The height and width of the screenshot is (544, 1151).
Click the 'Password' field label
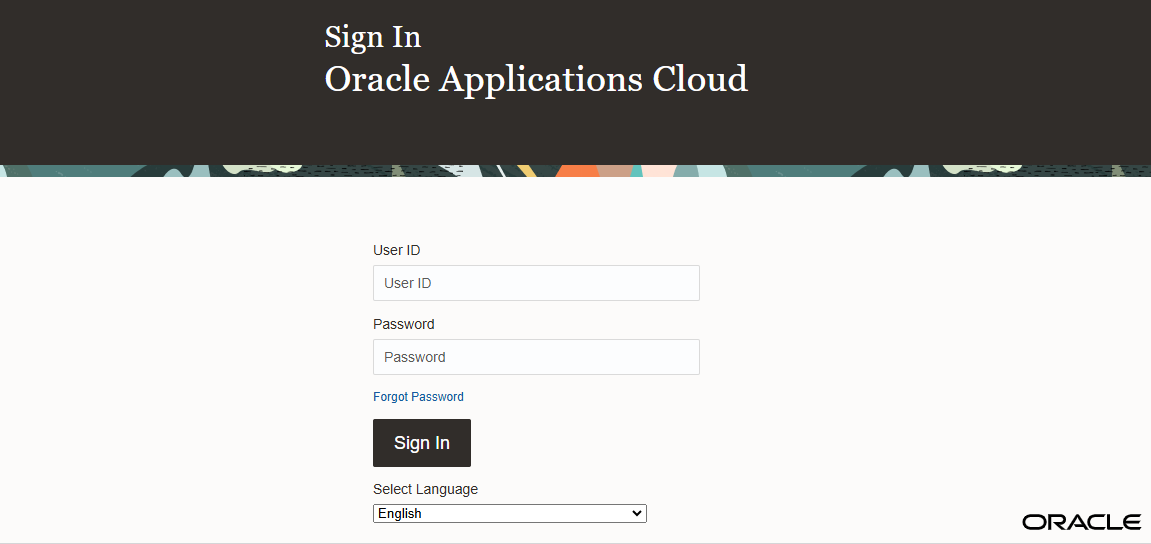pyautogui.click(x=404, y=324)
